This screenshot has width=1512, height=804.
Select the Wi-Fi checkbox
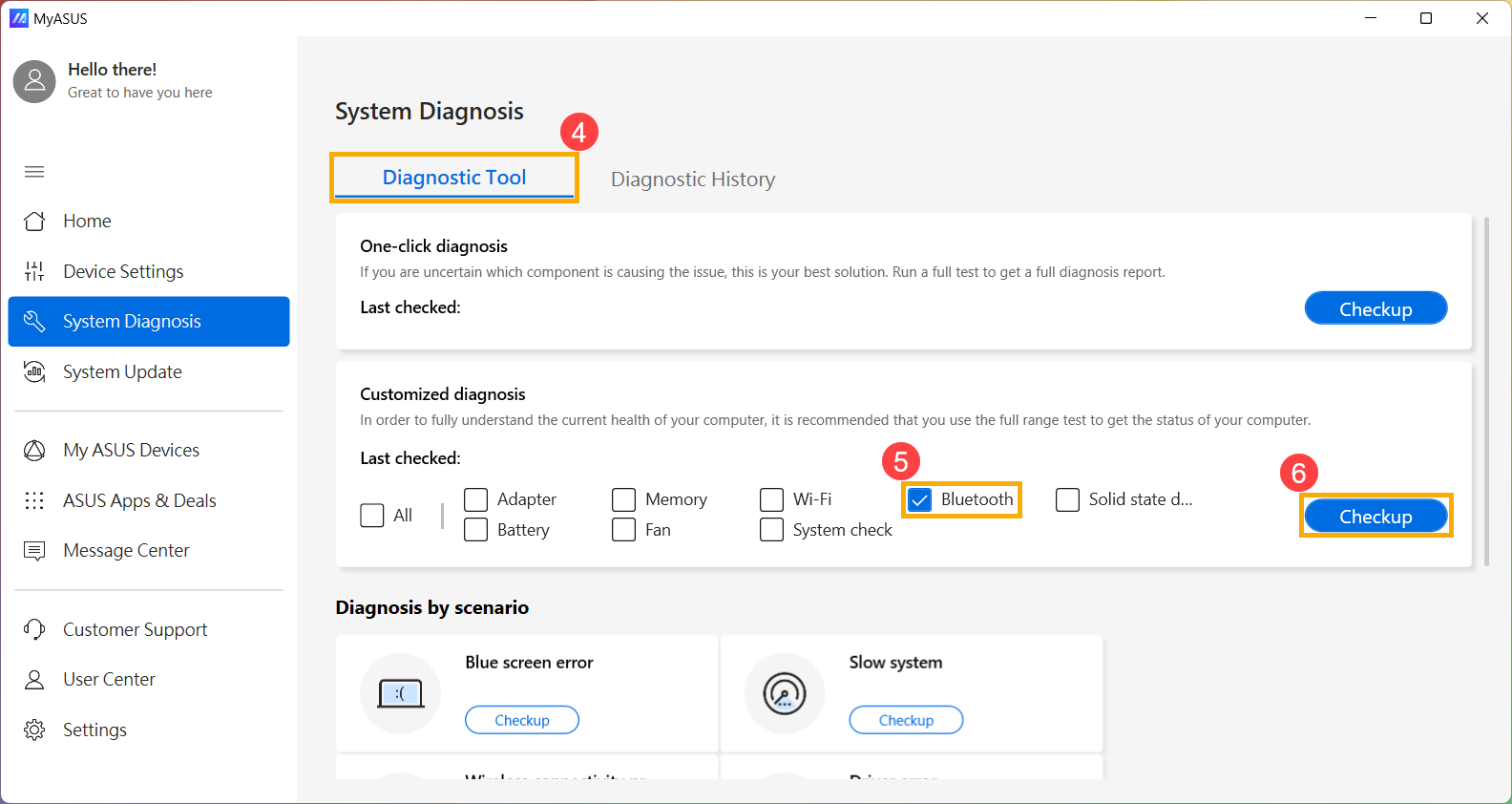pos(771,499)
